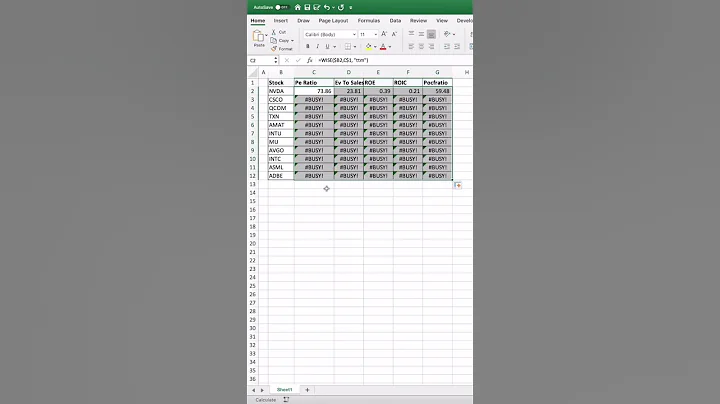720x404 pixels.
Task: Click the save-and-edit icon beside Save
Action: coord(316,7)
